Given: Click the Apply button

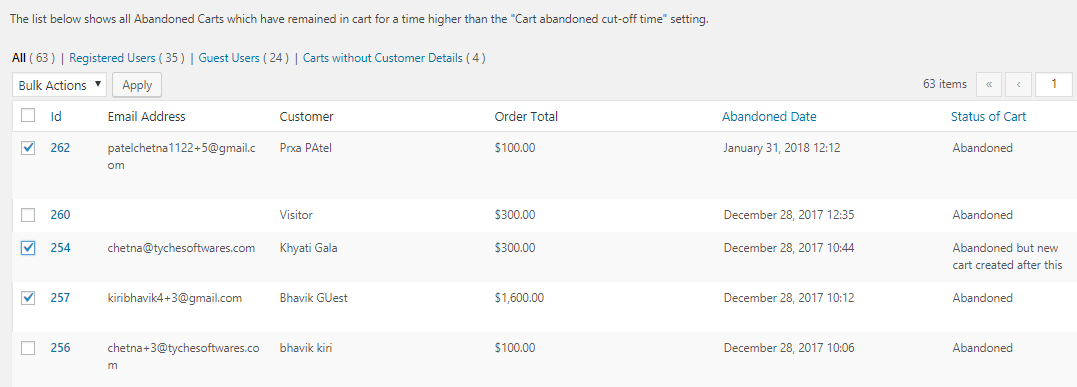Looking at the screenshot, I should coord(137,85).
